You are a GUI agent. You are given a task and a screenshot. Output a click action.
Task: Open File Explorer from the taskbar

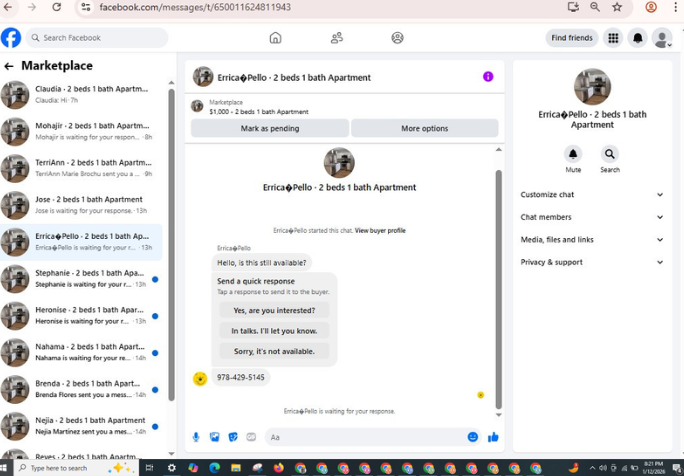point(236,468)
